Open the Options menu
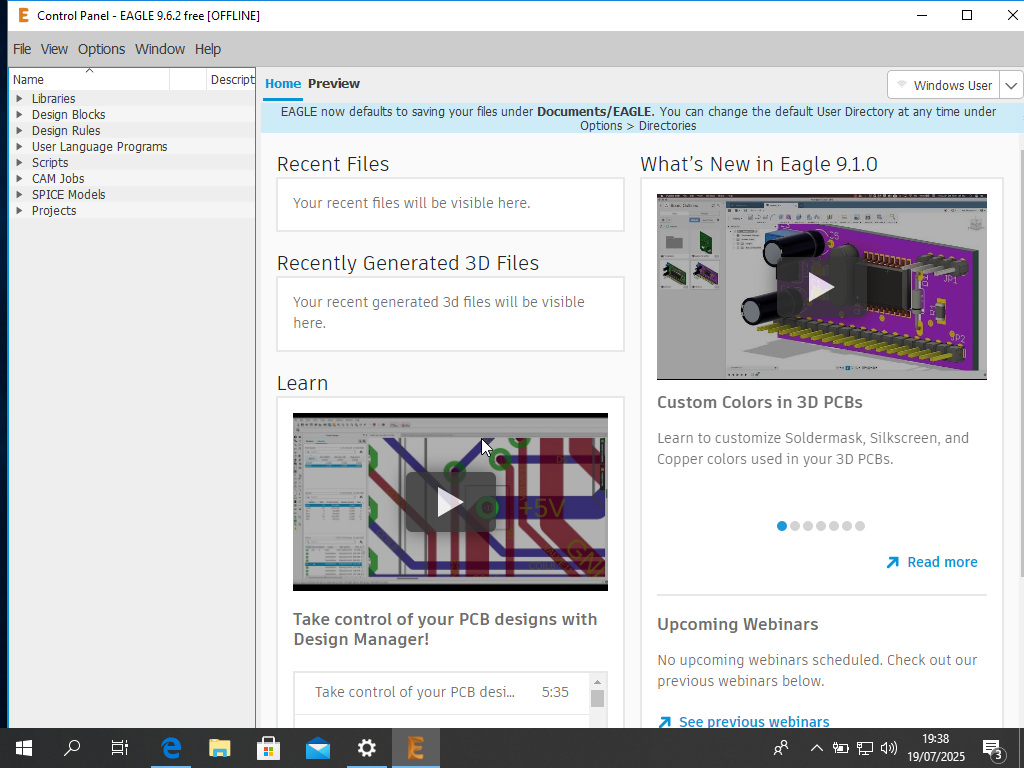The image size is (1024, 768). click(101, 49)
